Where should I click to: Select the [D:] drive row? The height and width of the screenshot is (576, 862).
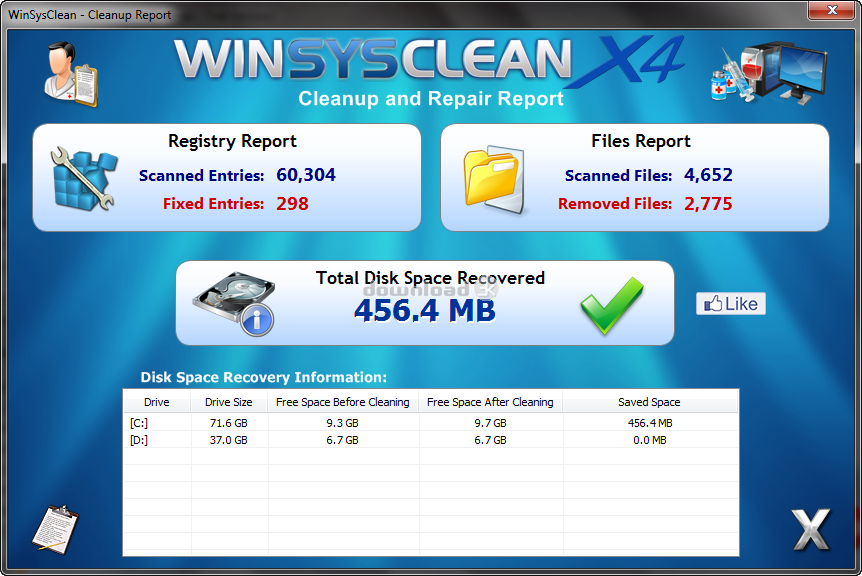[x=430, y=440]
